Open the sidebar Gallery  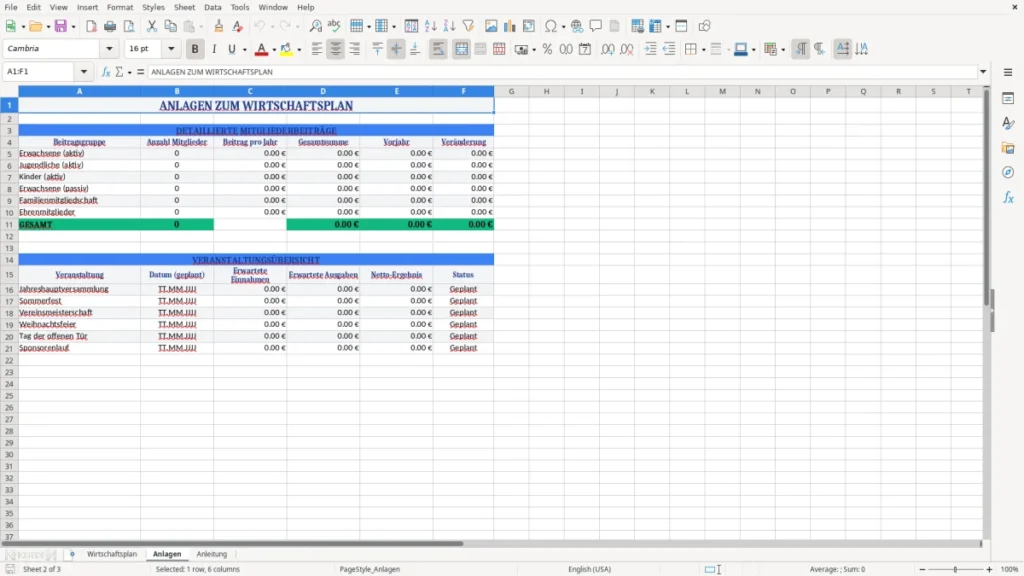[1008, 148]
